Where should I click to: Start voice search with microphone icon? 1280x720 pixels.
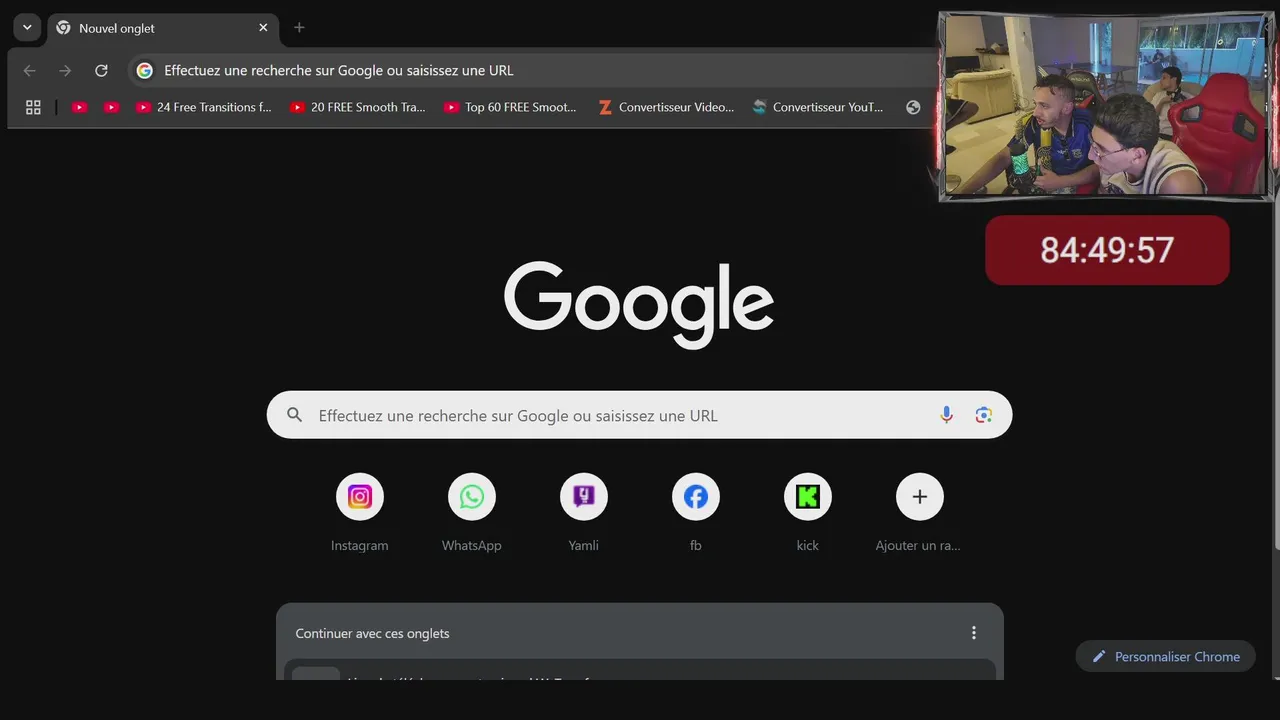[946, 415]
